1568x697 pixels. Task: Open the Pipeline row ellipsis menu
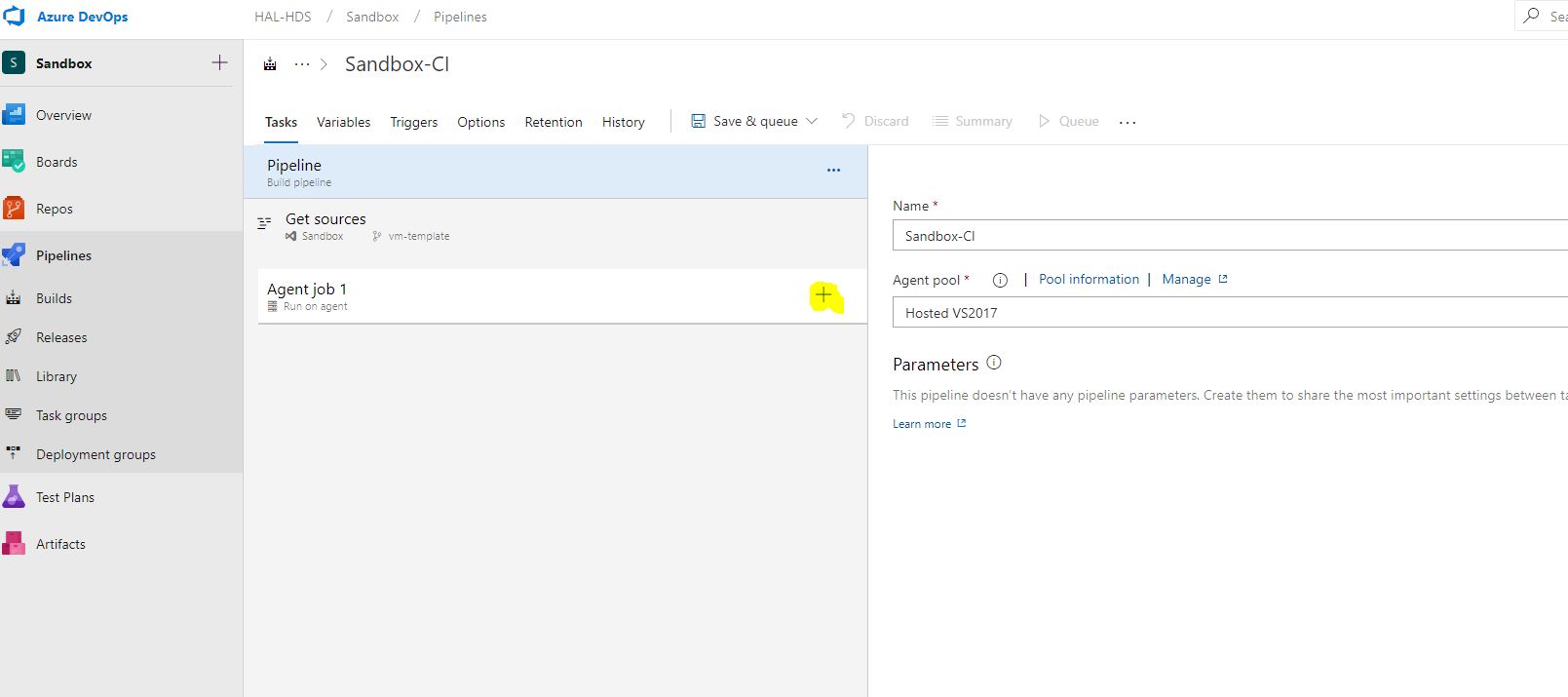click(833, 170)
